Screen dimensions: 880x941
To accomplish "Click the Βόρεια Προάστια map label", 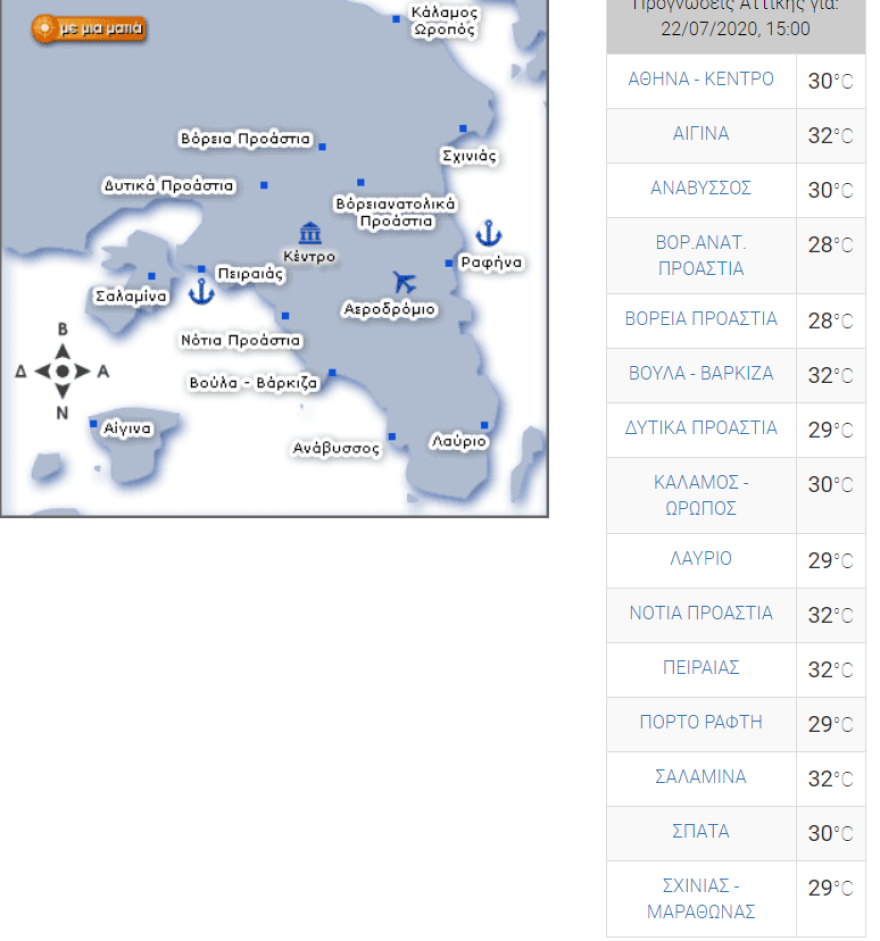I will coord(245,139).
